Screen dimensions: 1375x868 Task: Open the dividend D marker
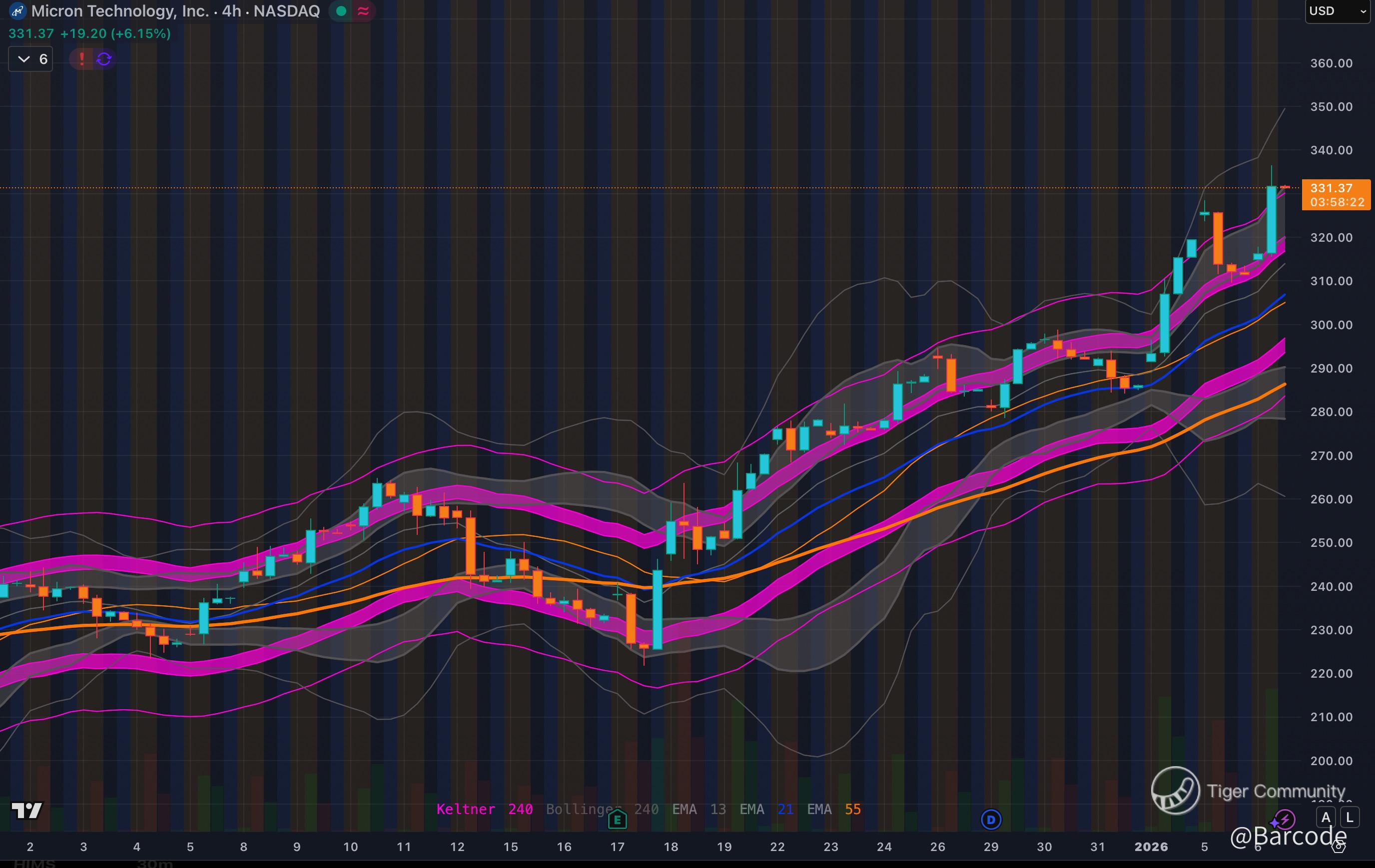(991, 820)
